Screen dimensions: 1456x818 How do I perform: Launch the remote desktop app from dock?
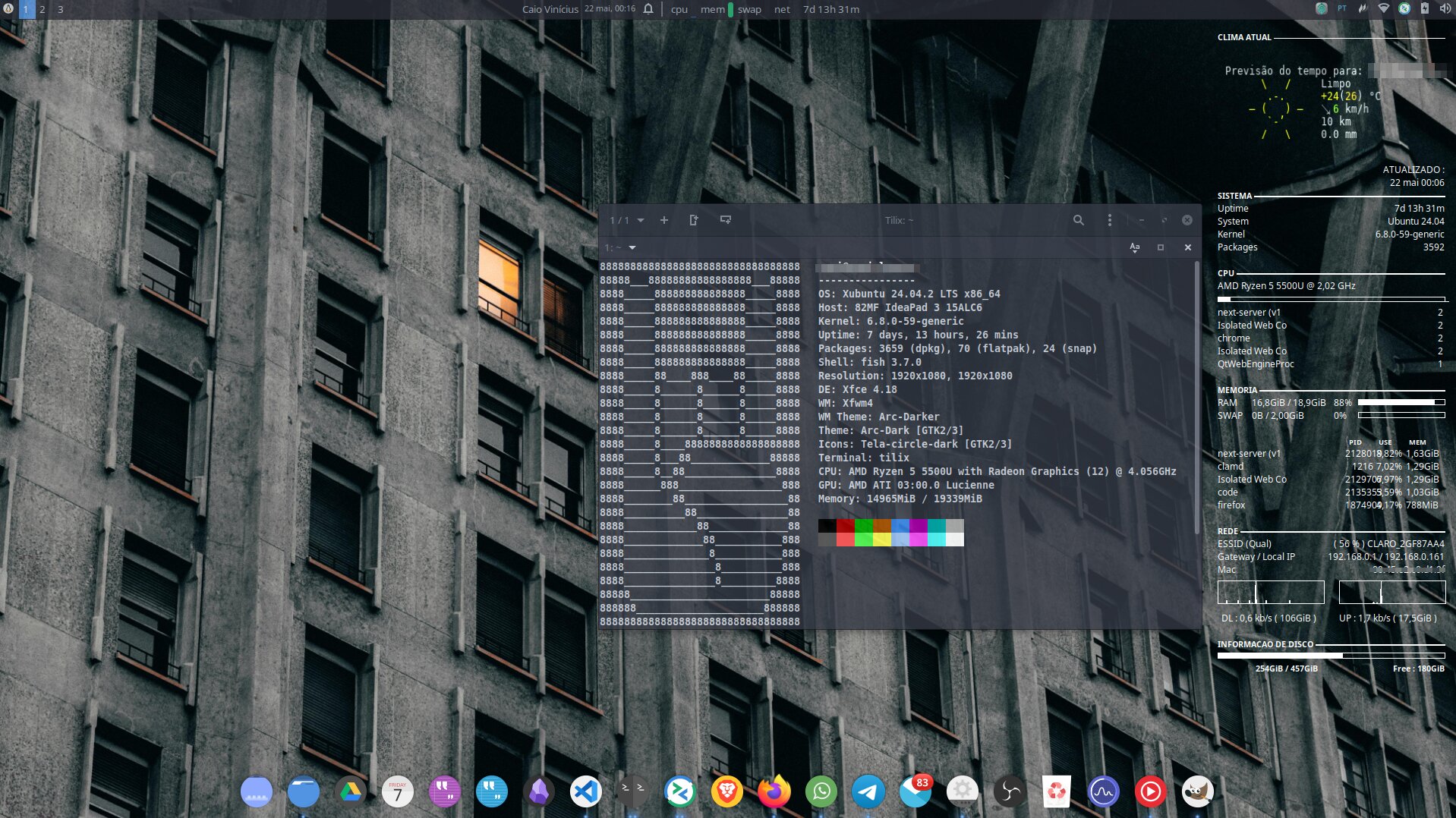tap(679, 792)
